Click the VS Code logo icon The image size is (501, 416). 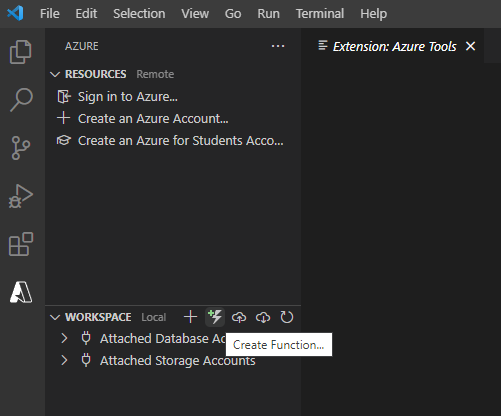click(x=15, y=14)
